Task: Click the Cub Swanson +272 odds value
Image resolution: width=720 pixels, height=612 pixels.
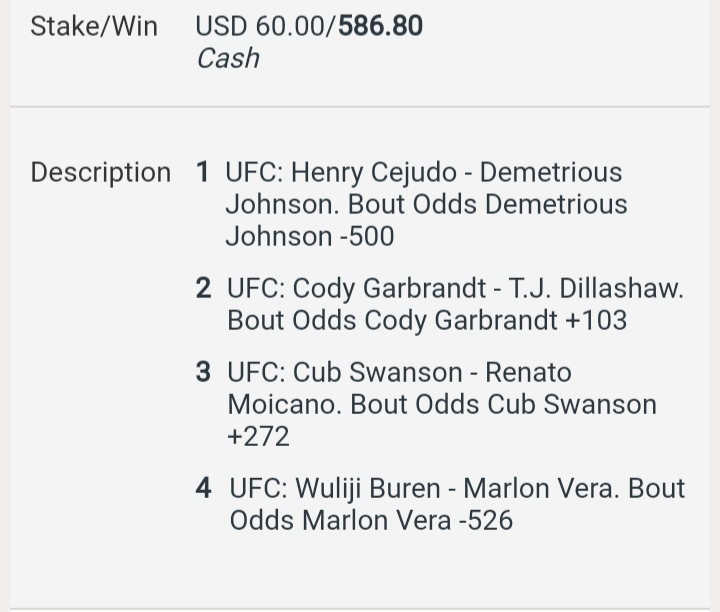Action: point(258,437)
